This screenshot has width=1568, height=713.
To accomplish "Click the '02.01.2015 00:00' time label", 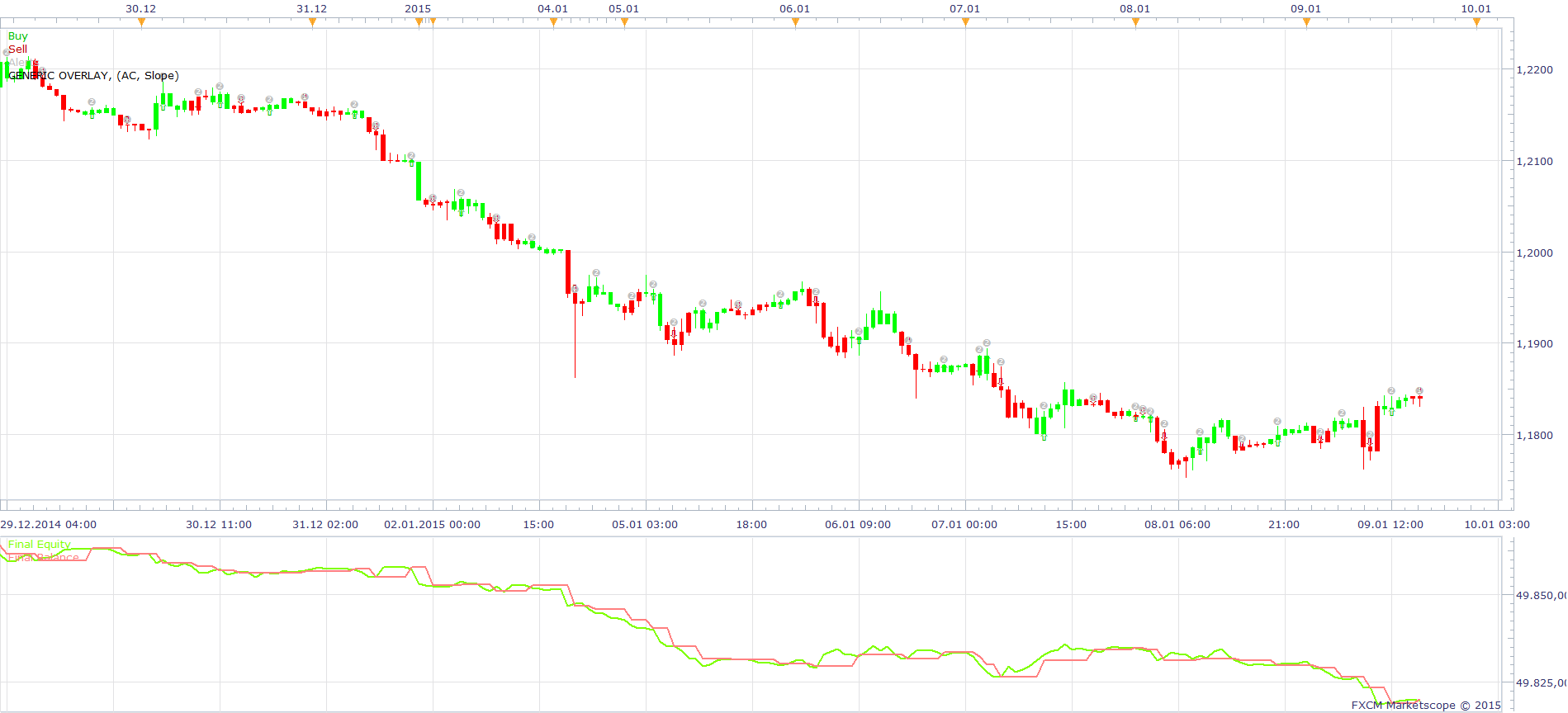I will 432,525.
